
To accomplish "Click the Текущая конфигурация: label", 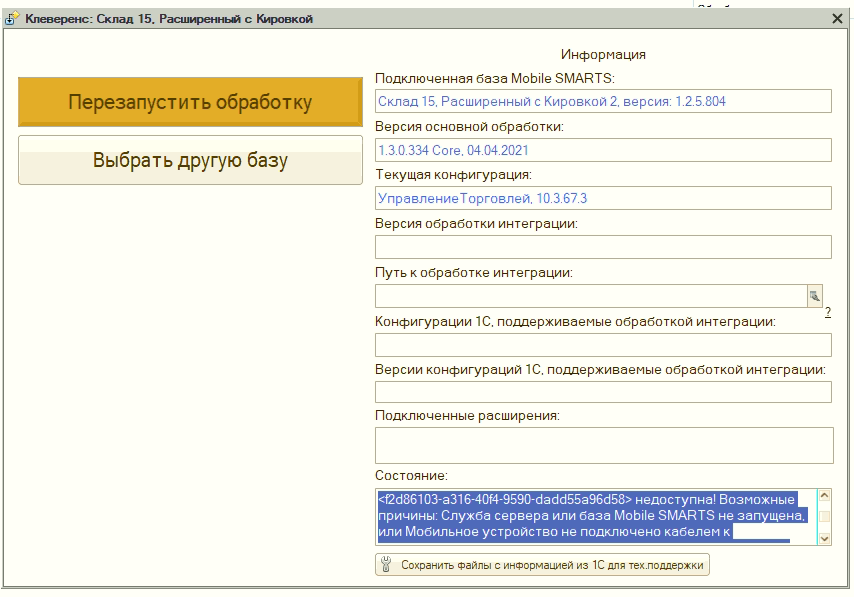I will (x=453, y=175).
